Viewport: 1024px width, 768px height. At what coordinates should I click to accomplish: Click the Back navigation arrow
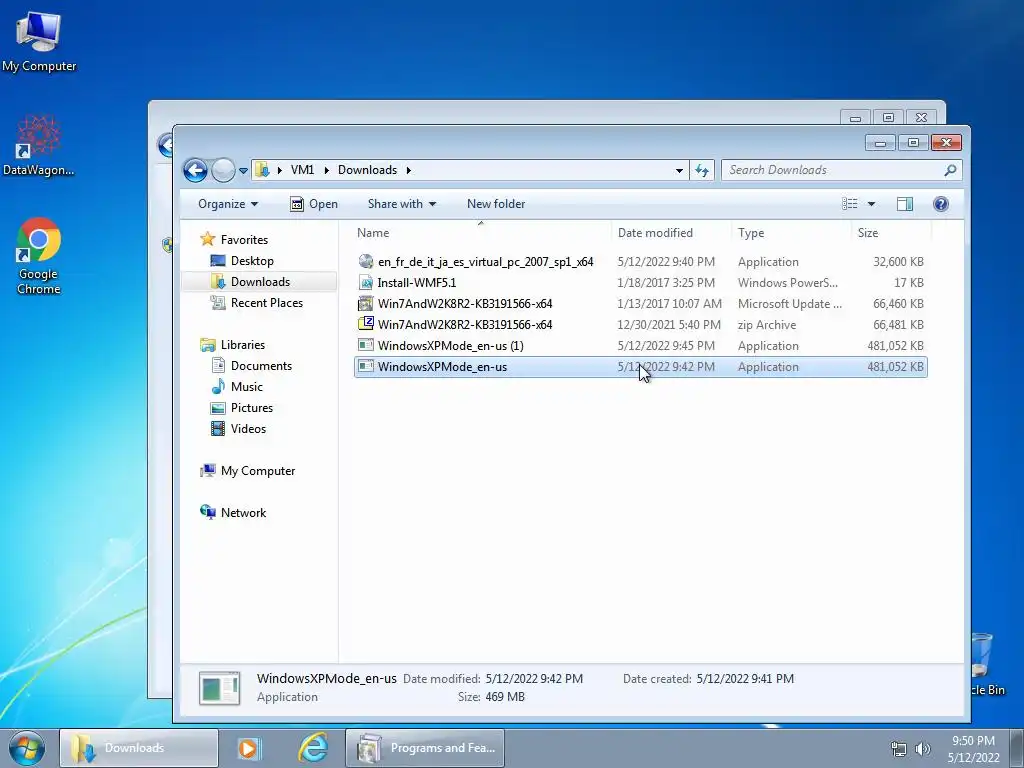click(195, 170)
